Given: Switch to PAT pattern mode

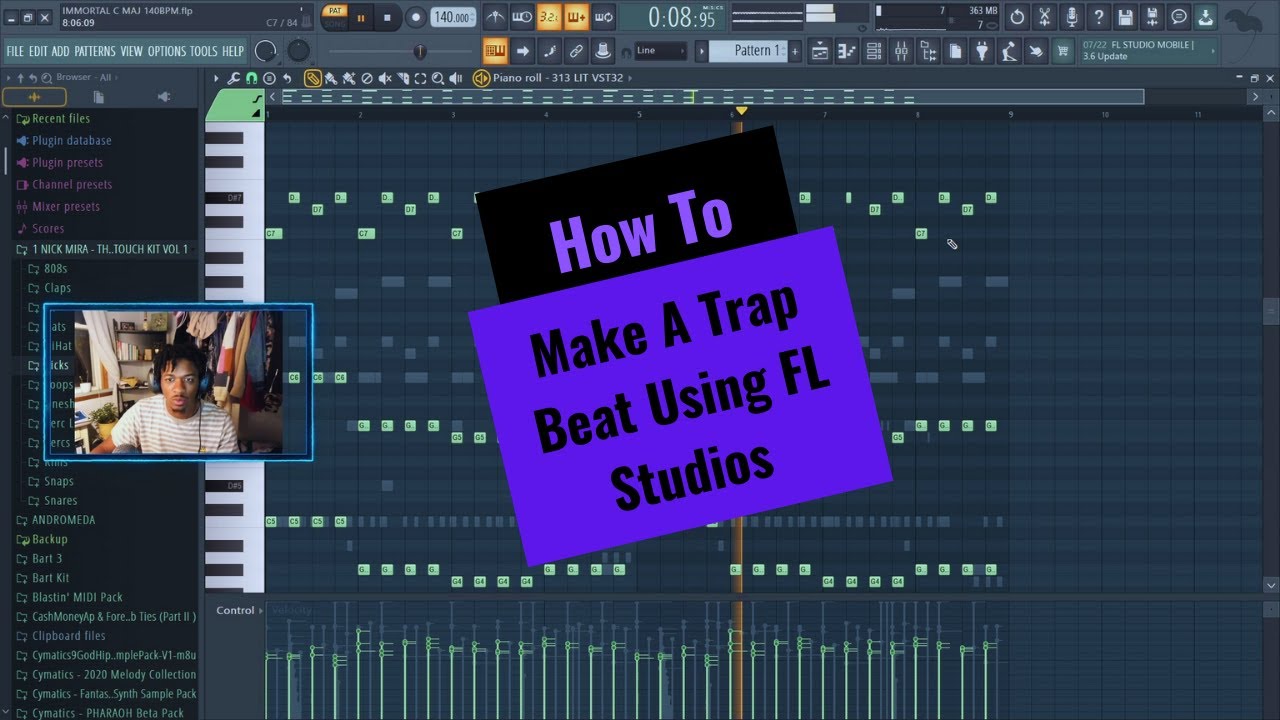Looking at the screenshot, I should click(335, 10).
